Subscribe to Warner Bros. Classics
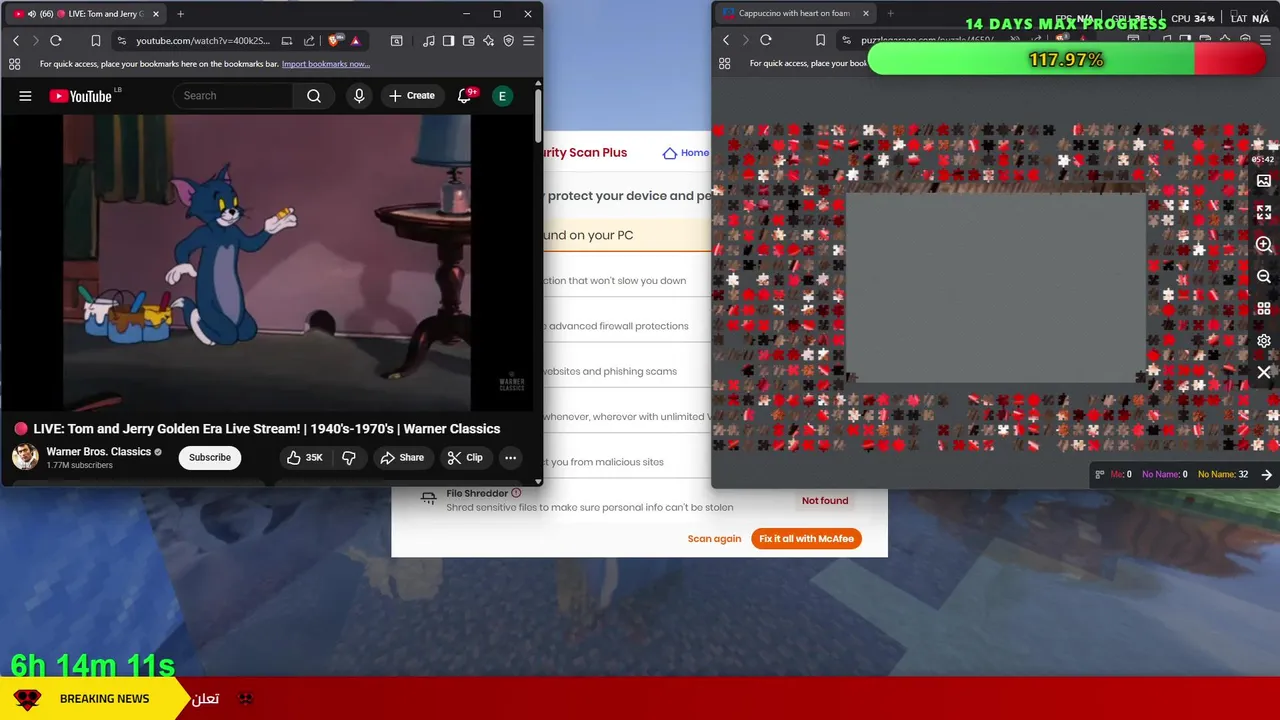The height and width of the screenshot is (720, 1280). click(210, 458)
